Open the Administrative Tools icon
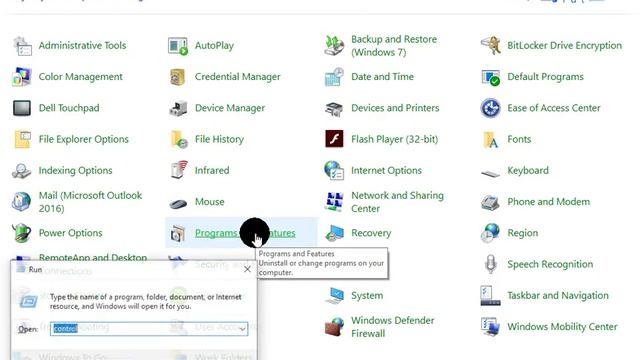Viewport: 640px width, 360px height. [x=22, y=46]
